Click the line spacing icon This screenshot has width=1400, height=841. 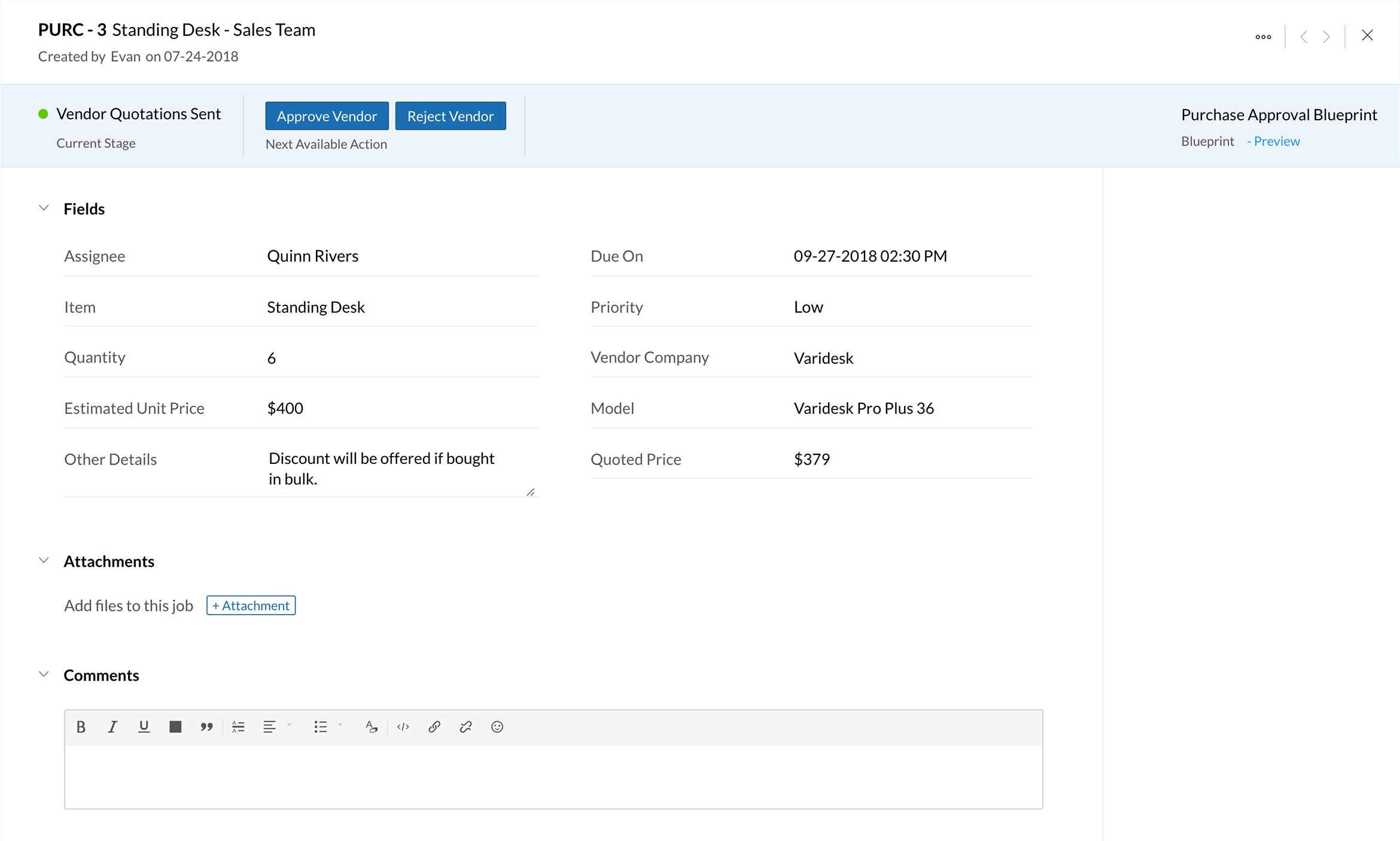point(238,727)
